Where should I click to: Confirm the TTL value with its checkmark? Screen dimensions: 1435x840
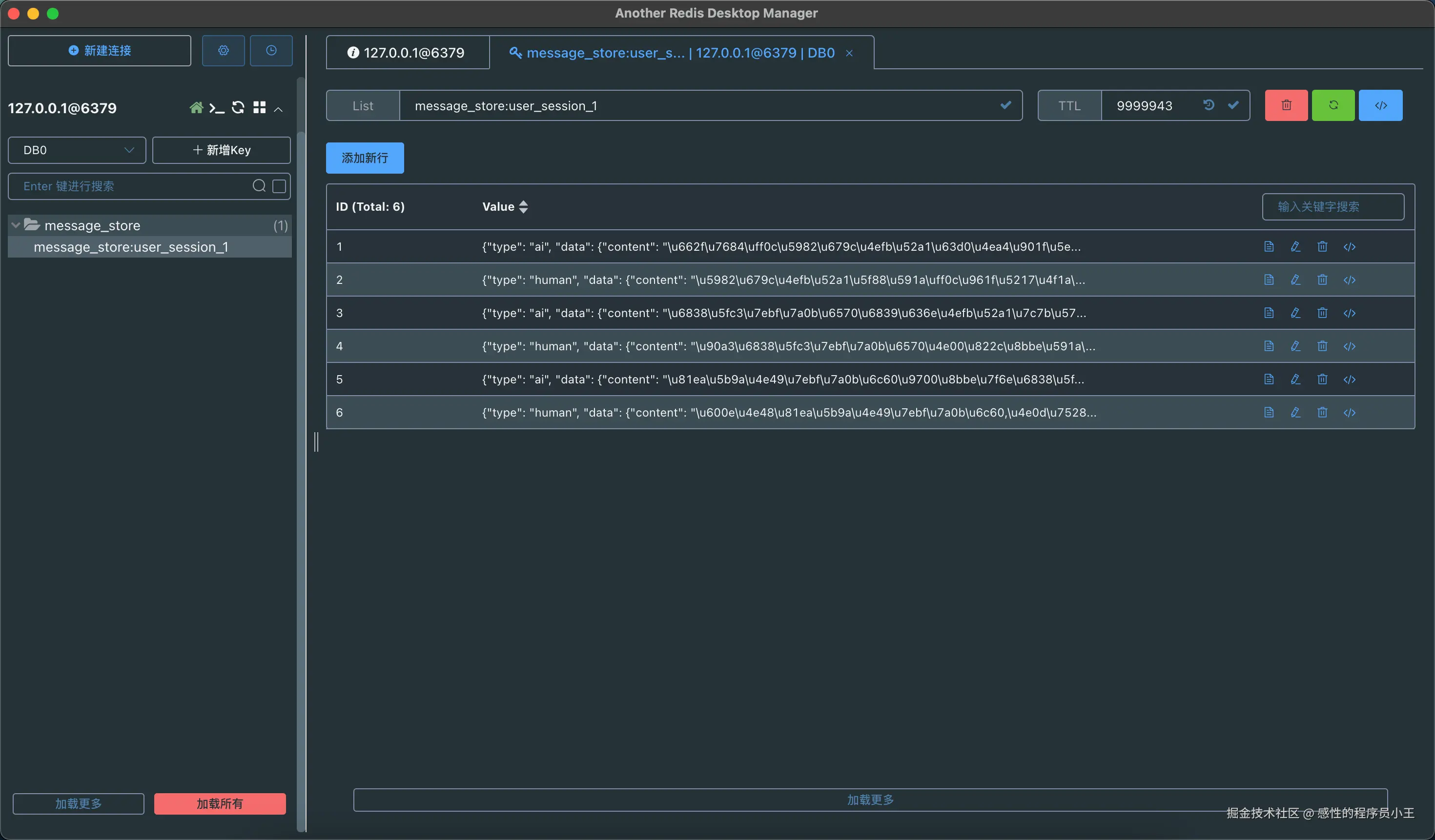(1233, 105)
